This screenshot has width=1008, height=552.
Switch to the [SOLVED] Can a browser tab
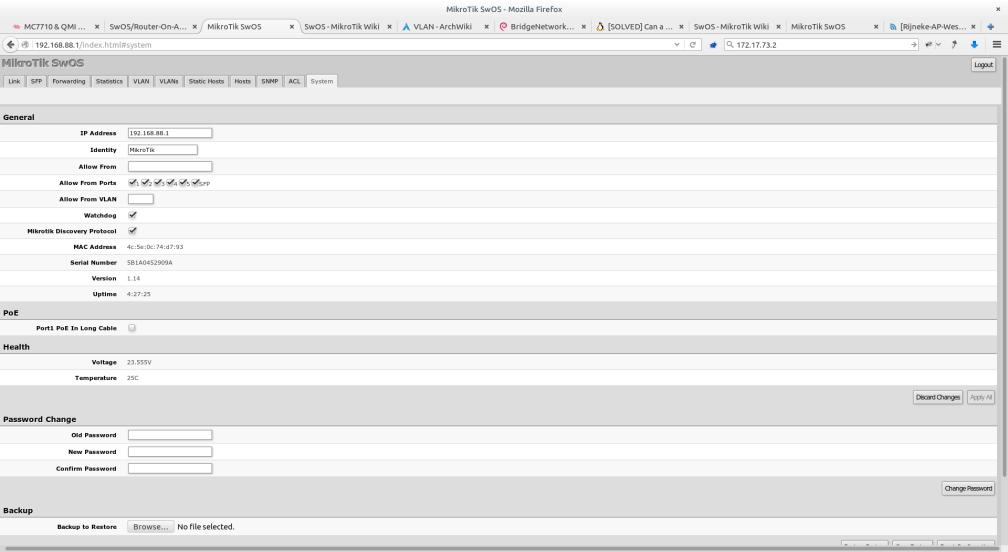click(x=640, y=26)
